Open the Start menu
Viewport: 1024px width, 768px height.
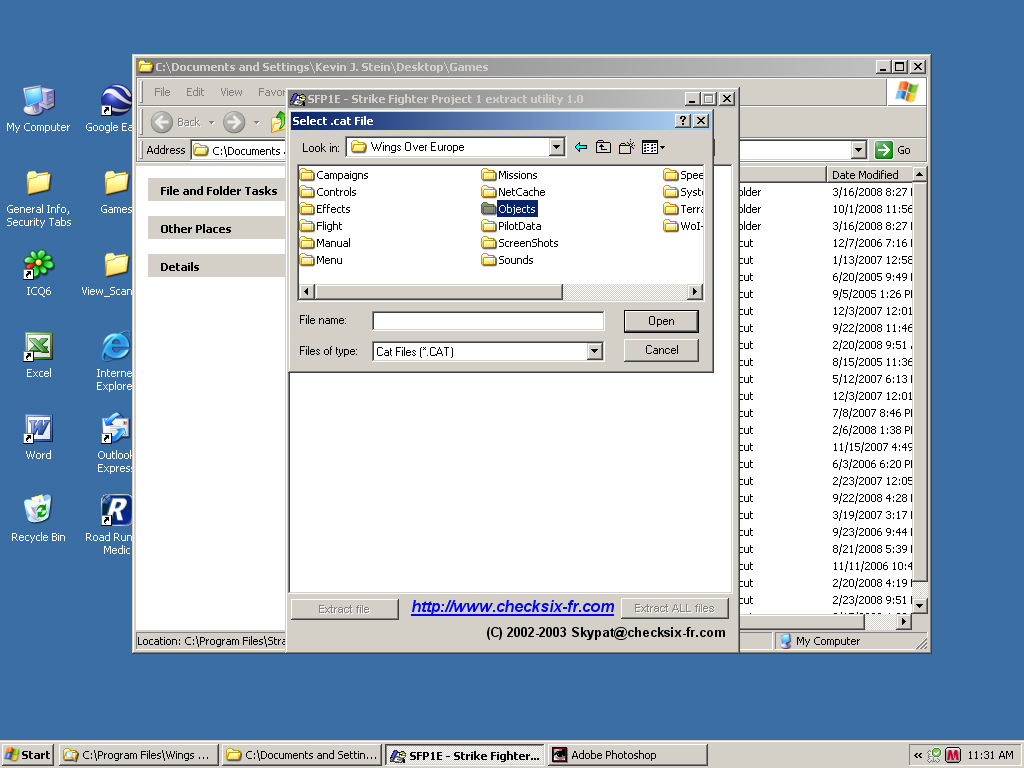click(x=28, y=755)
